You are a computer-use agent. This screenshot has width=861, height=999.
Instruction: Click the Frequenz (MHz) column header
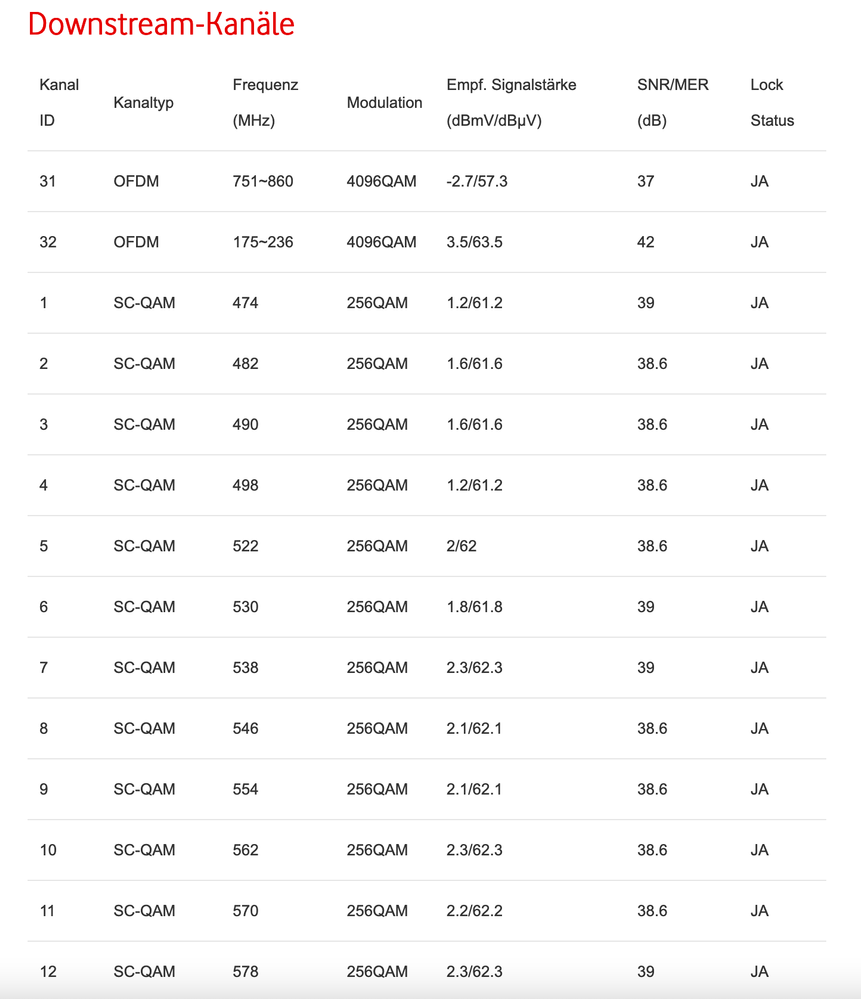pos(265,102)
